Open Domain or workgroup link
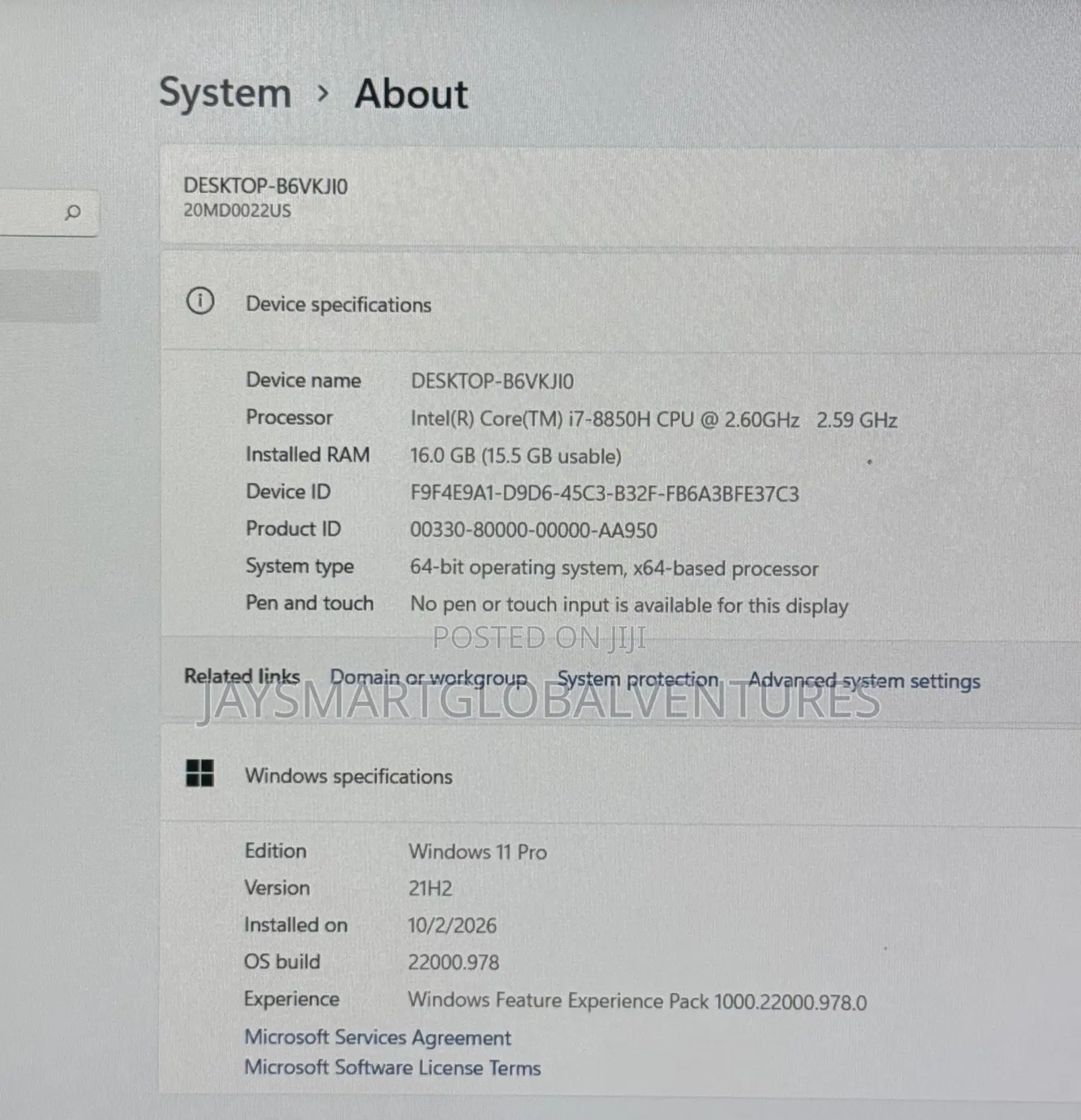Image resolution: width=1081 pixels, height=1120 pixels. point(428,678)
